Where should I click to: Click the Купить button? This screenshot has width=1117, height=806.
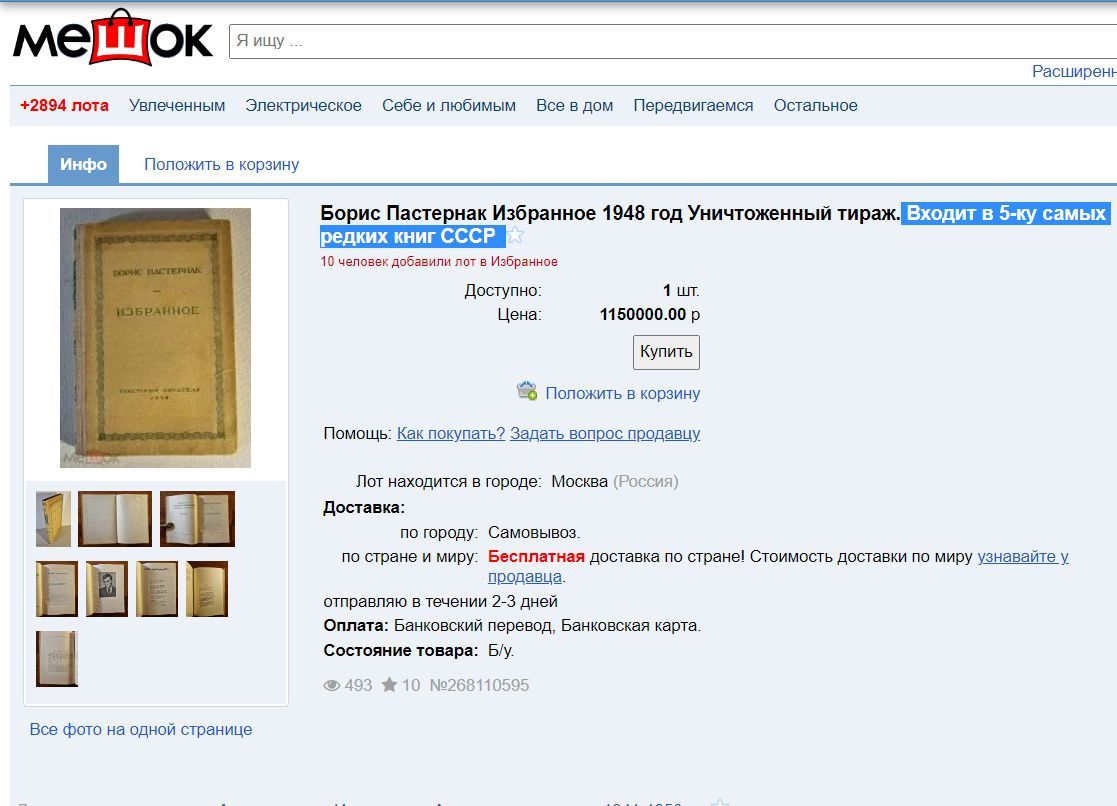click(666, 352)
